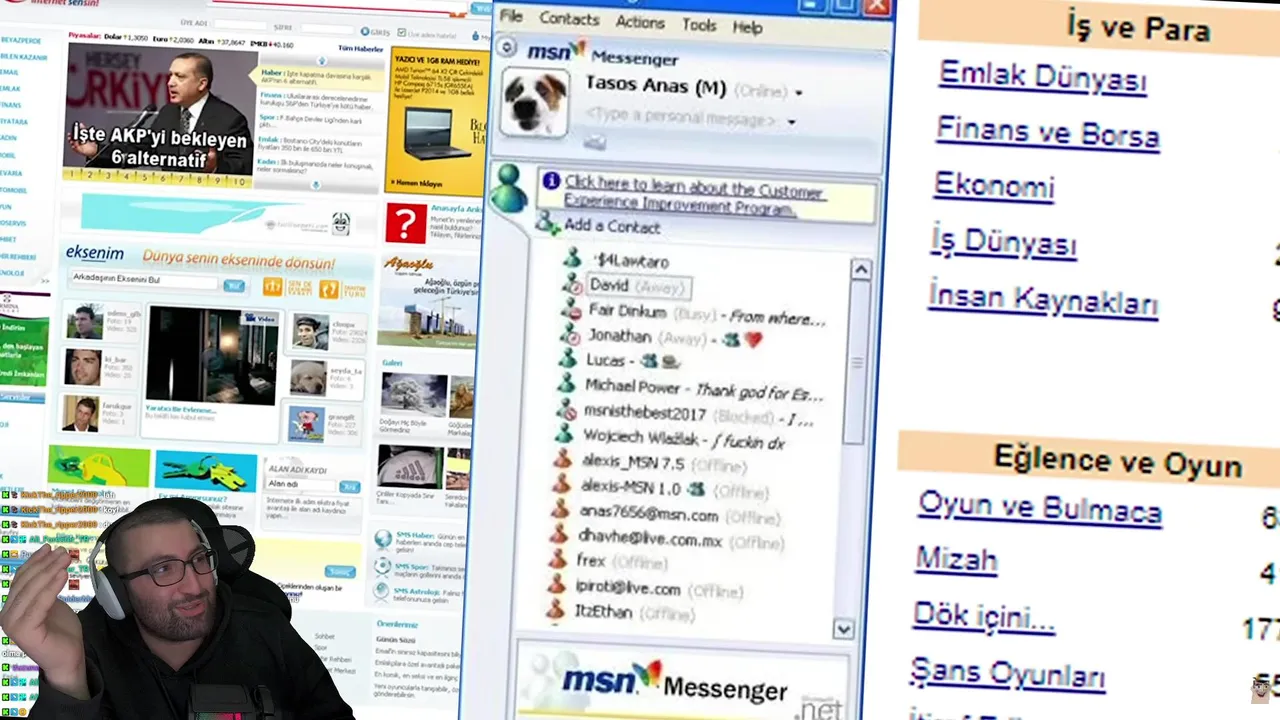Click the round button left of MSN logo
This screenshot has height=720, width=1280.
(x=507, y=48)
